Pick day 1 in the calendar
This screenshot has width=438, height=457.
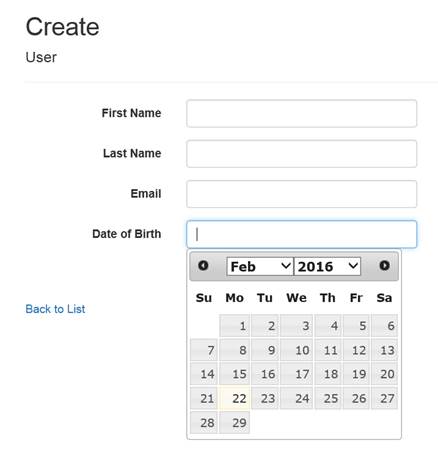(x=234, y=325)
